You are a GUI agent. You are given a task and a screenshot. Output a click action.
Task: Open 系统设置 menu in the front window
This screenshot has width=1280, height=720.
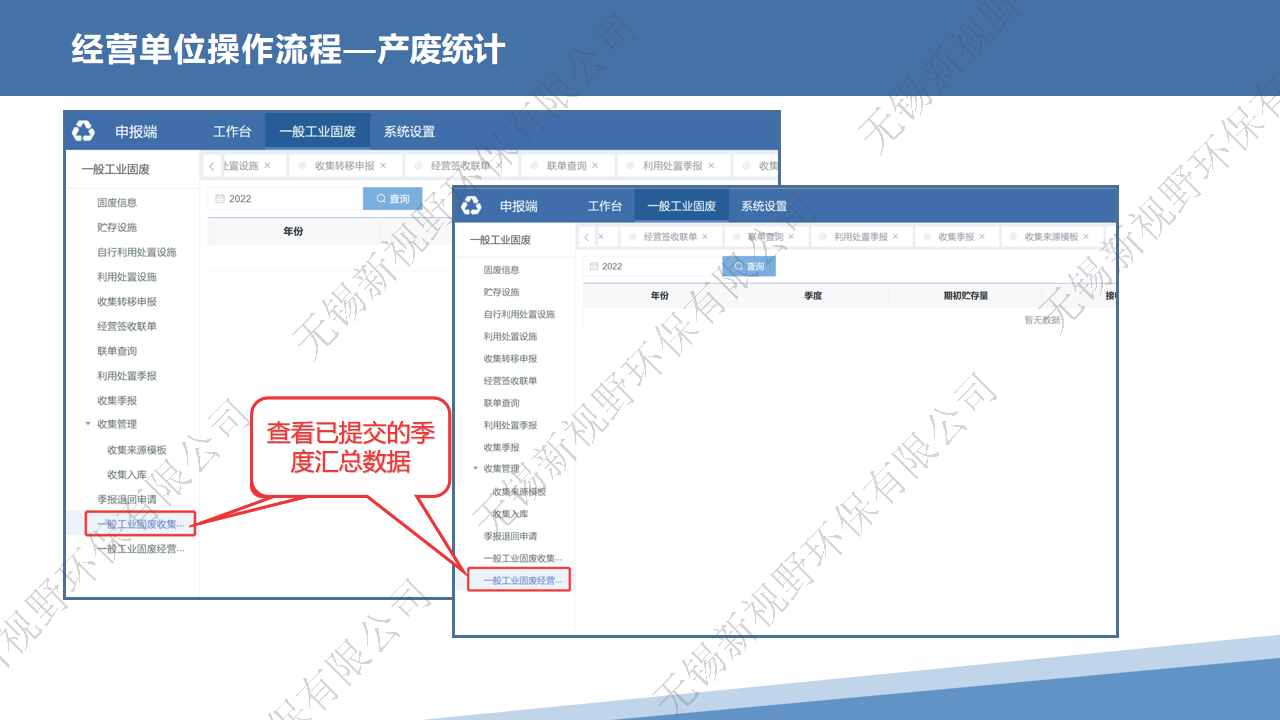point(764,206)
